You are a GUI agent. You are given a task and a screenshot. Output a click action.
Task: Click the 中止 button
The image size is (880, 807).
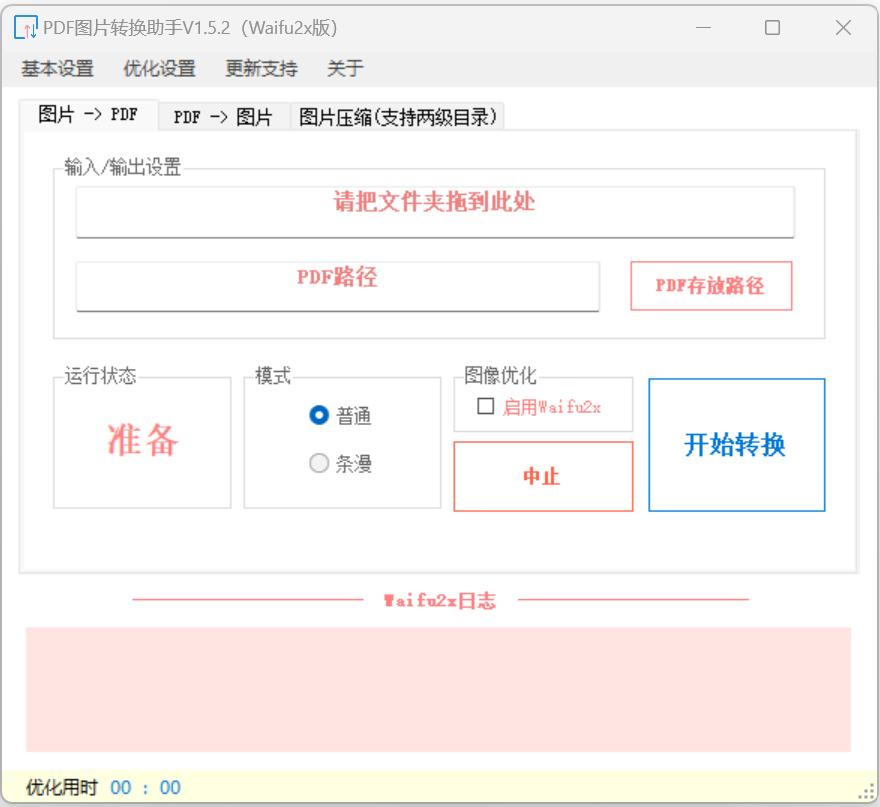tap(543, 476)
